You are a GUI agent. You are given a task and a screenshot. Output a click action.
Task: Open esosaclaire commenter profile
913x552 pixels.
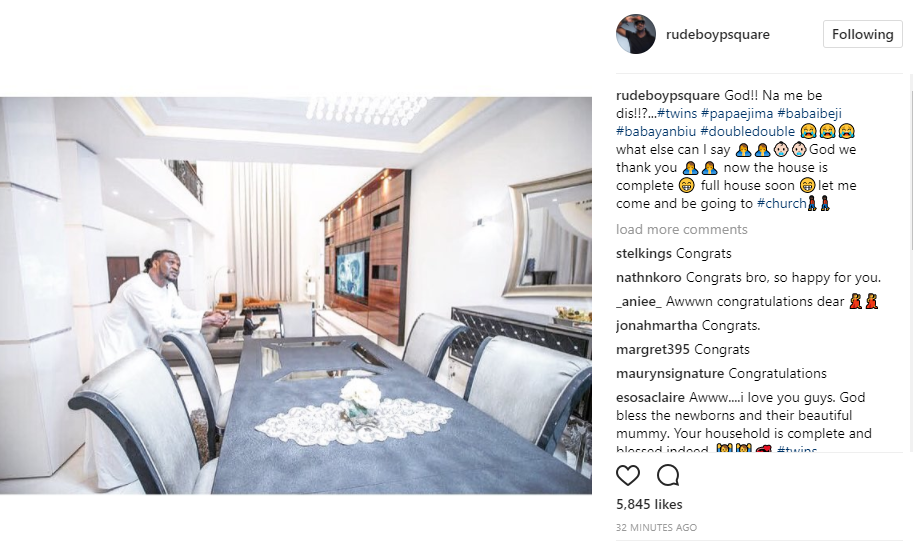(650, 398)
